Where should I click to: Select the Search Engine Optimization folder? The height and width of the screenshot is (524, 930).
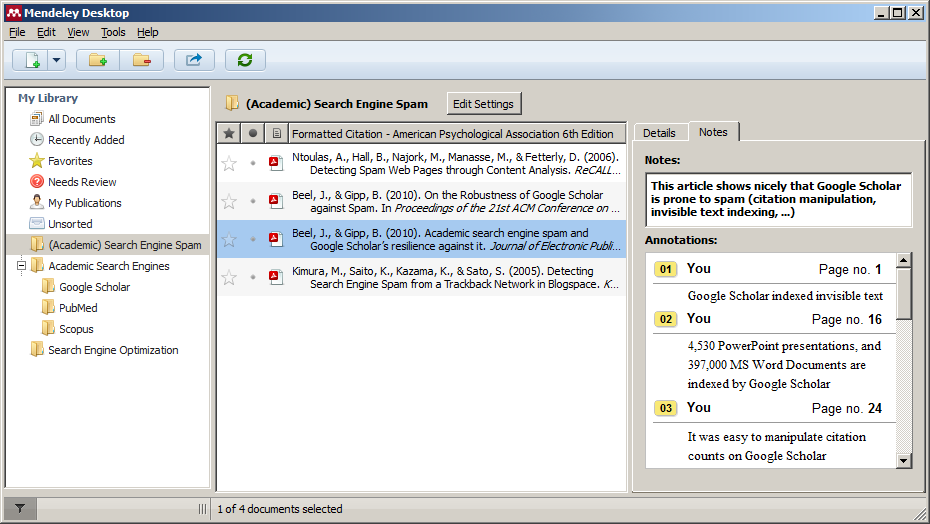click(113, 350)
